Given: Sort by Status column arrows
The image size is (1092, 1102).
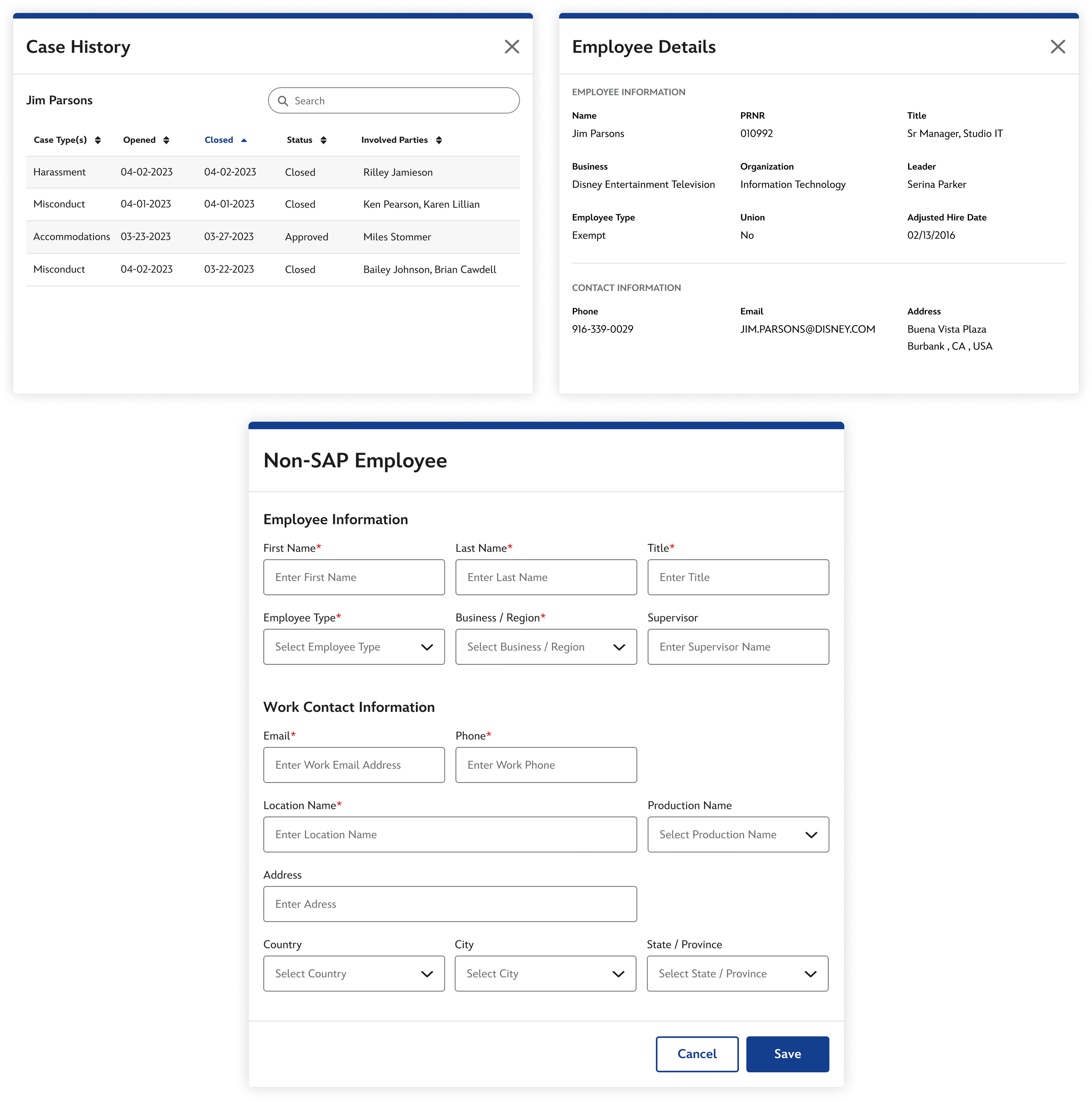Looking at the screenshot, I should (x=323, y=140).
